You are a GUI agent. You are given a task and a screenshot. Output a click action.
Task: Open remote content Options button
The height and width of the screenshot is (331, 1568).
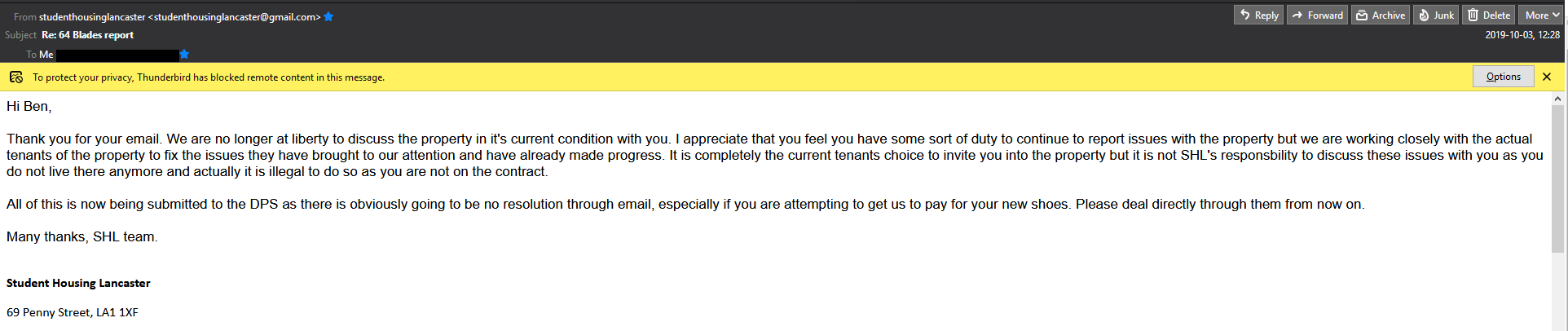click(1503, 77)
